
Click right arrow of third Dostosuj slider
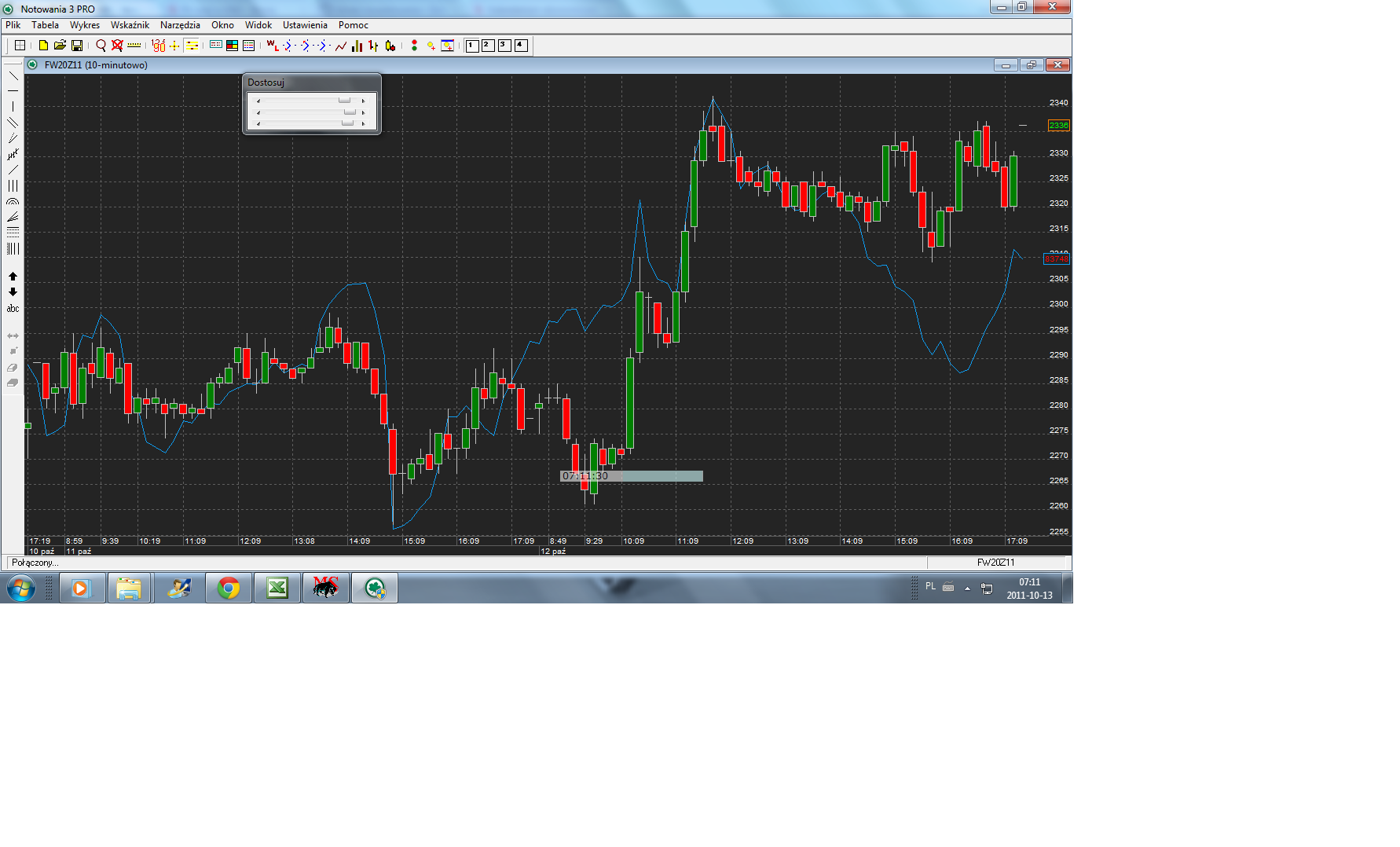pyautogui.click(x=363, y=123)
